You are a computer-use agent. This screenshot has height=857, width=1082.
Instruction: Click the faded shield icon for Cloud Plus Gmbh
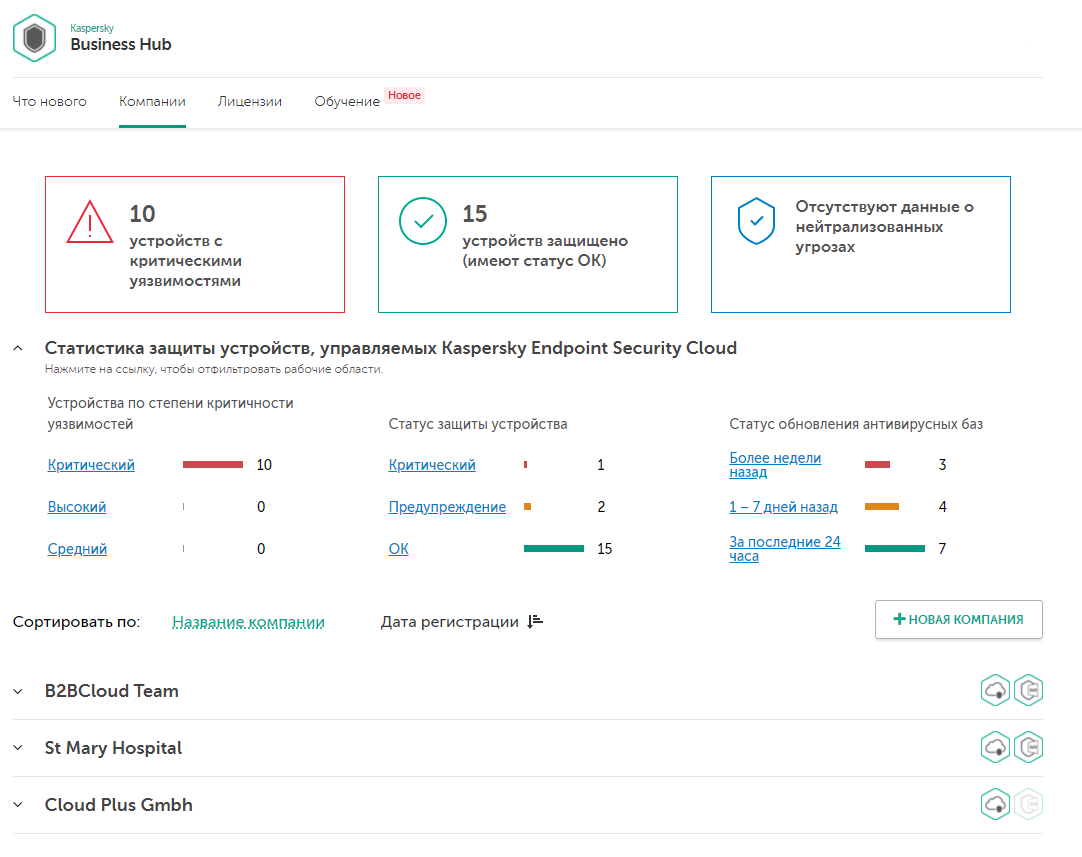1028,804
